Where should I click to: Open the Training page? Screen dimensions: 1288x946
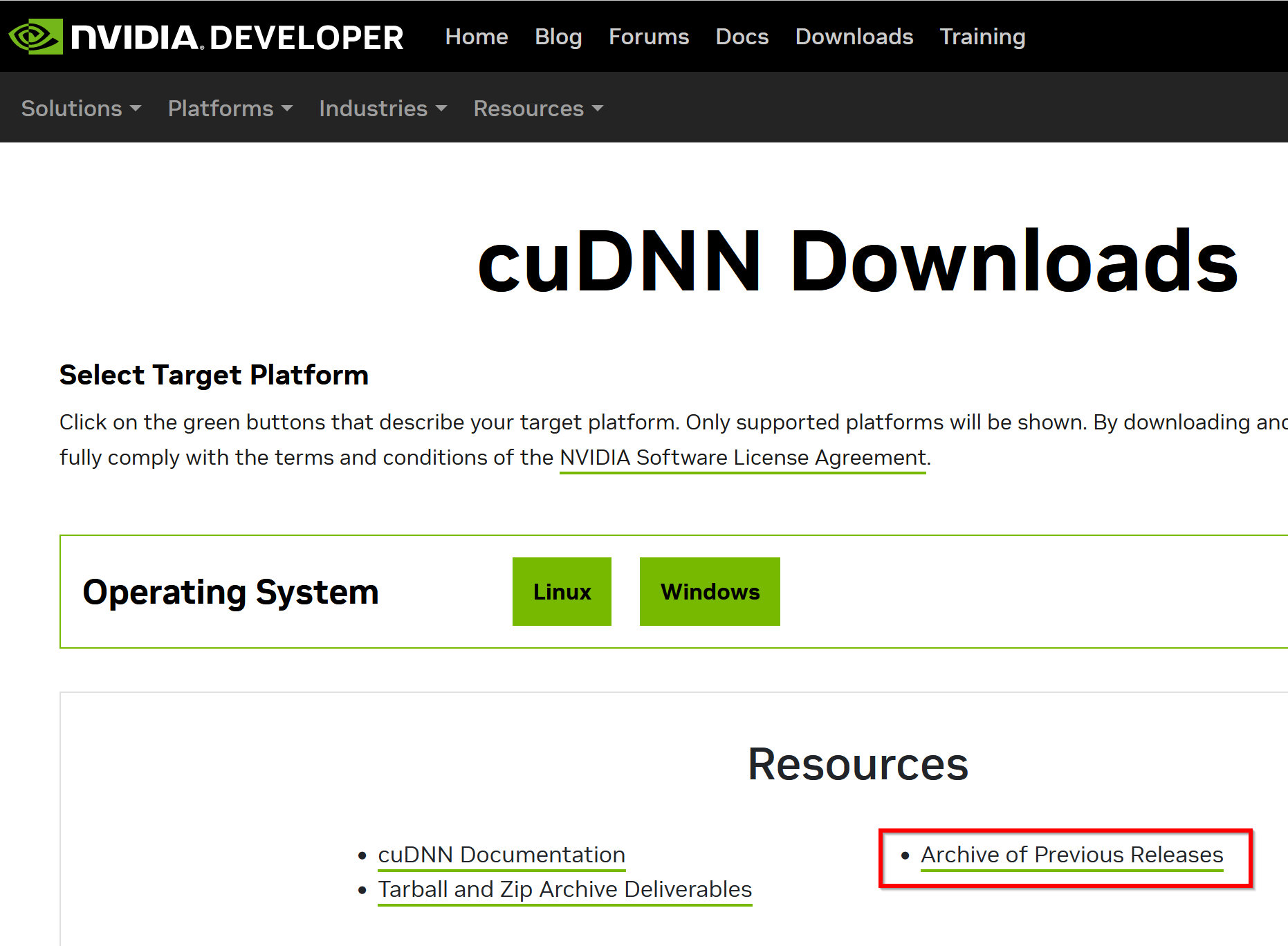coord(982,37)
